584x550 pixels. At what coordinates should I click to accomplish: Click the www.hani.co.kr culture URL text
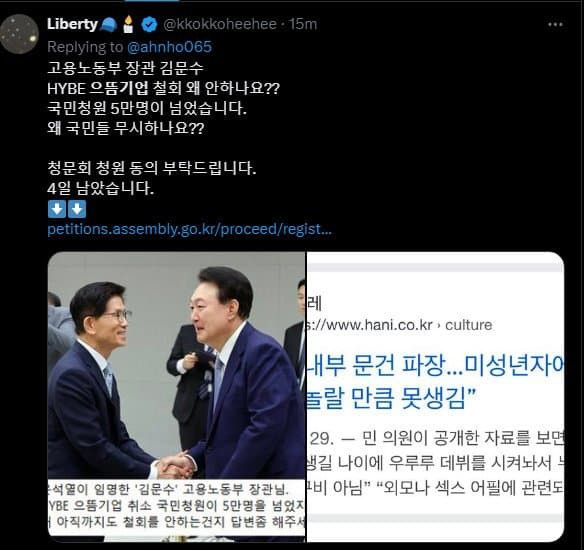tap(399, 325)
